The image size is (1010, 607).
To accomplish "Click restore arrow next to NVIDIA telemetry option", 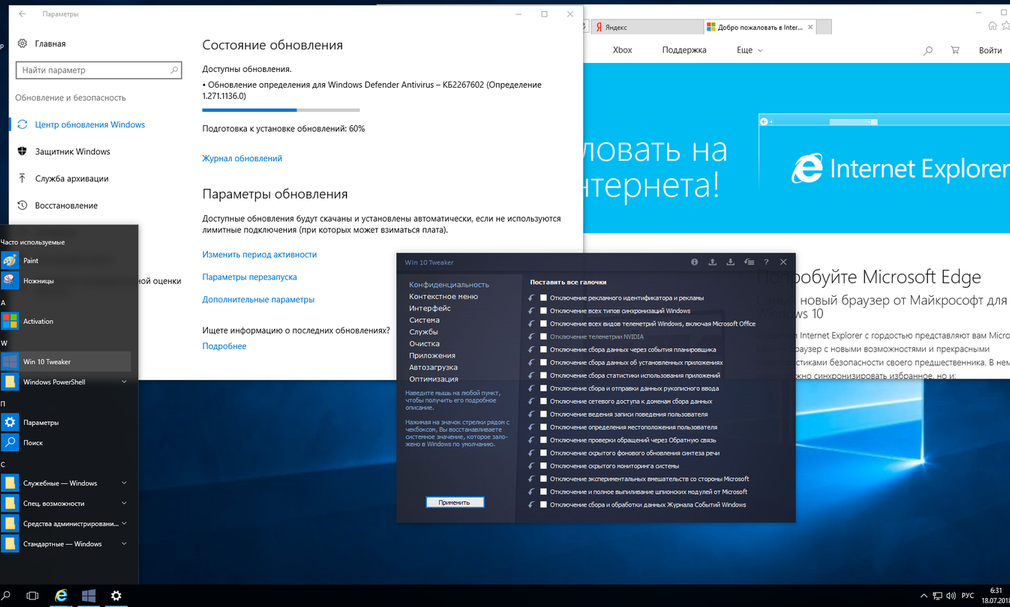I will click(x=531, y=336).
